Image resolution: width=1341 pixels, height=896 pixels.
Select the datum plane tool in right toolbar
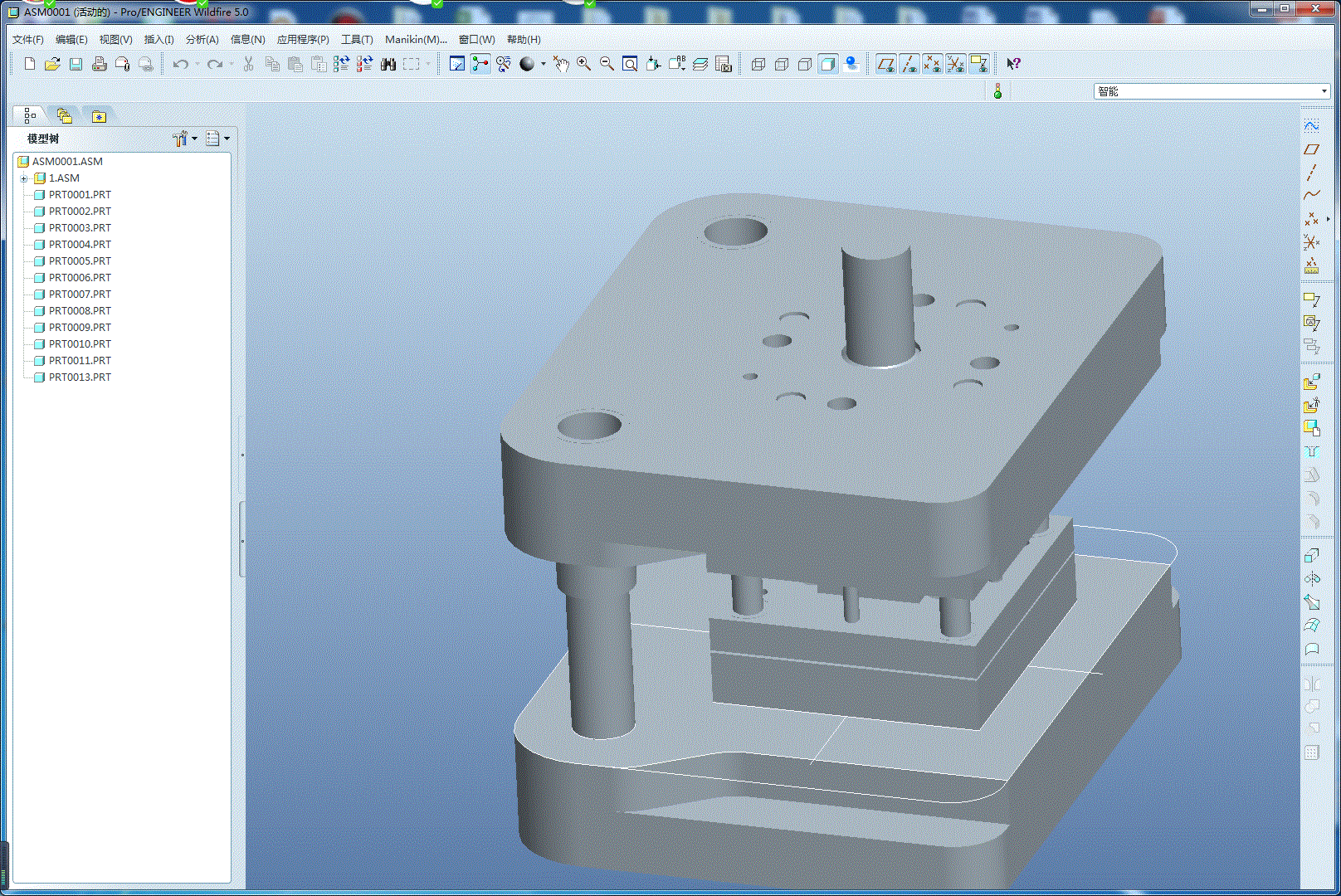tap(1311, 149)
